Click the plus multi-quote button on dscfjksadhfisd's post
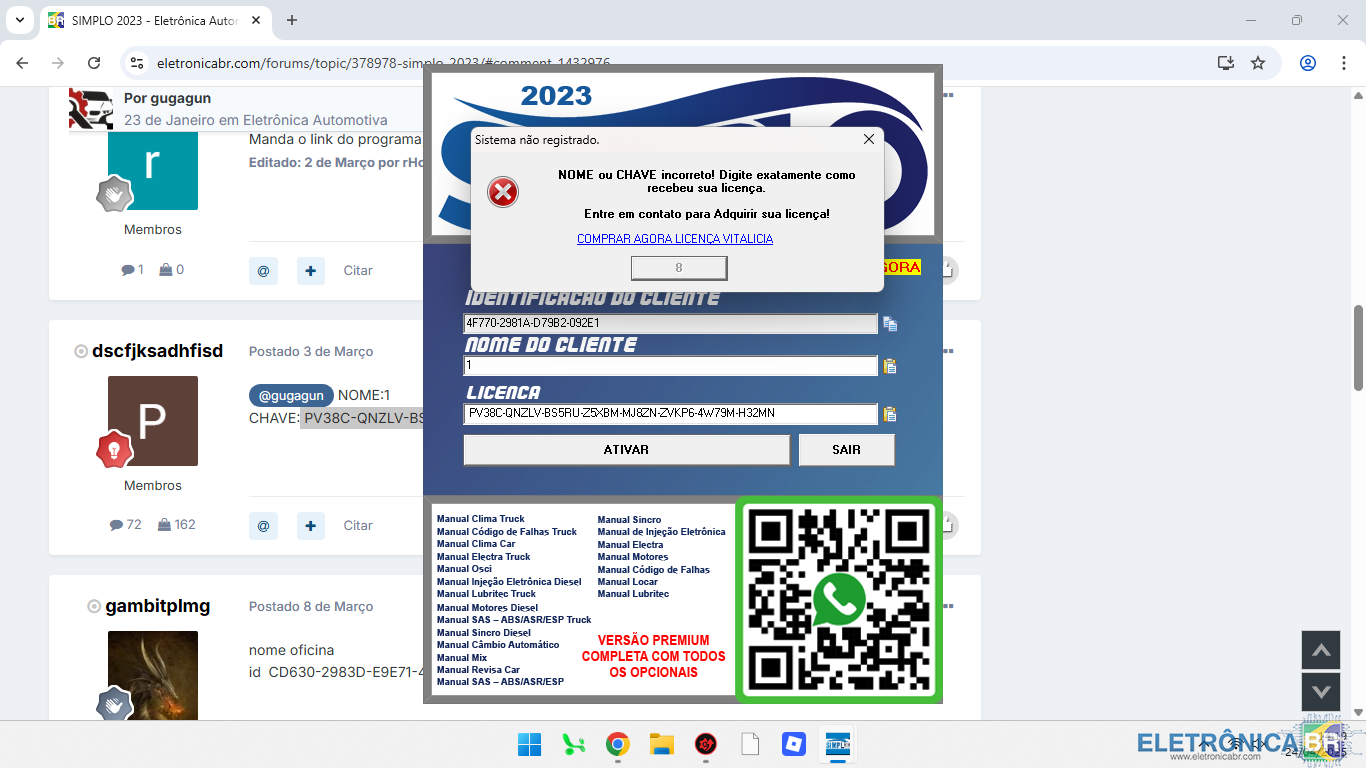The image size is (1366, 768). pos(311,525)
